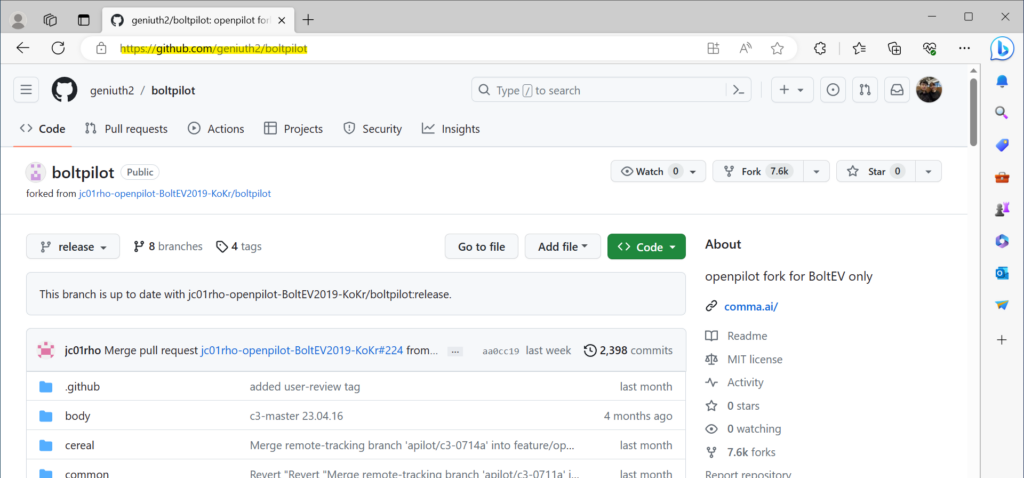The height and width of the screenshot is (478, 1024).
Task: View the 2,398 commits history
Action: click(x=628, y=351)
